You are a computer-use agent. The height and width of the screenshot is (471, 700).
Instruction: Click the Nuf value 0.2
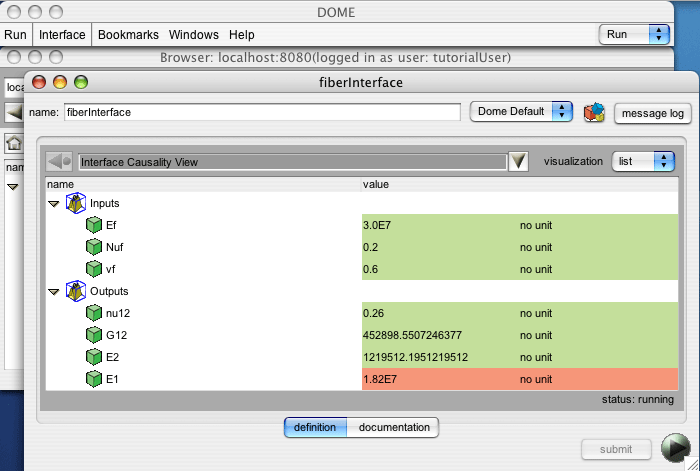(370, 247)
